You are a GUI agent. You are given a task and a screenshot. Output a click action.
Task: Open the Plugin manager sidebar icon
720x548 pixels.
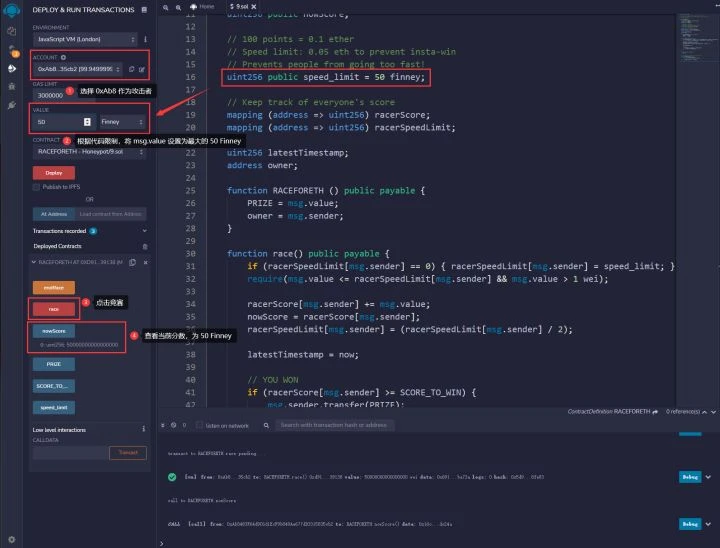12,105
